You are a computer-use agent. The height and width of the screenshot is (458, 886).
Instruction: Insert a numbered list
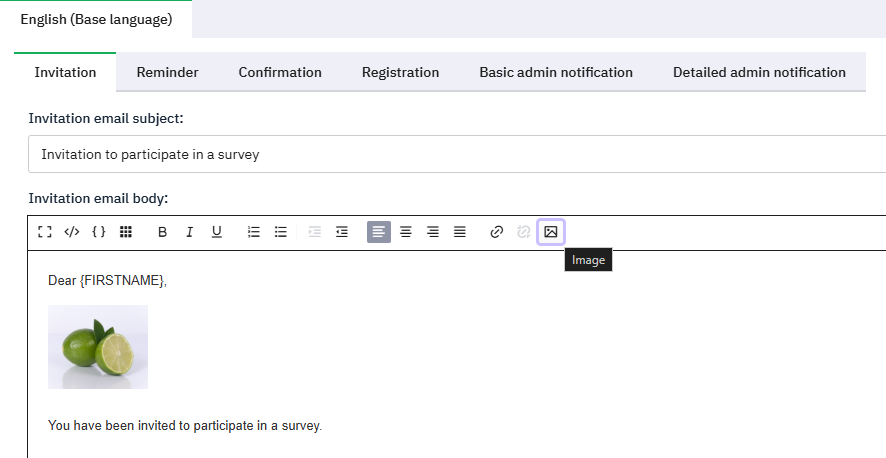click(254, 232)
